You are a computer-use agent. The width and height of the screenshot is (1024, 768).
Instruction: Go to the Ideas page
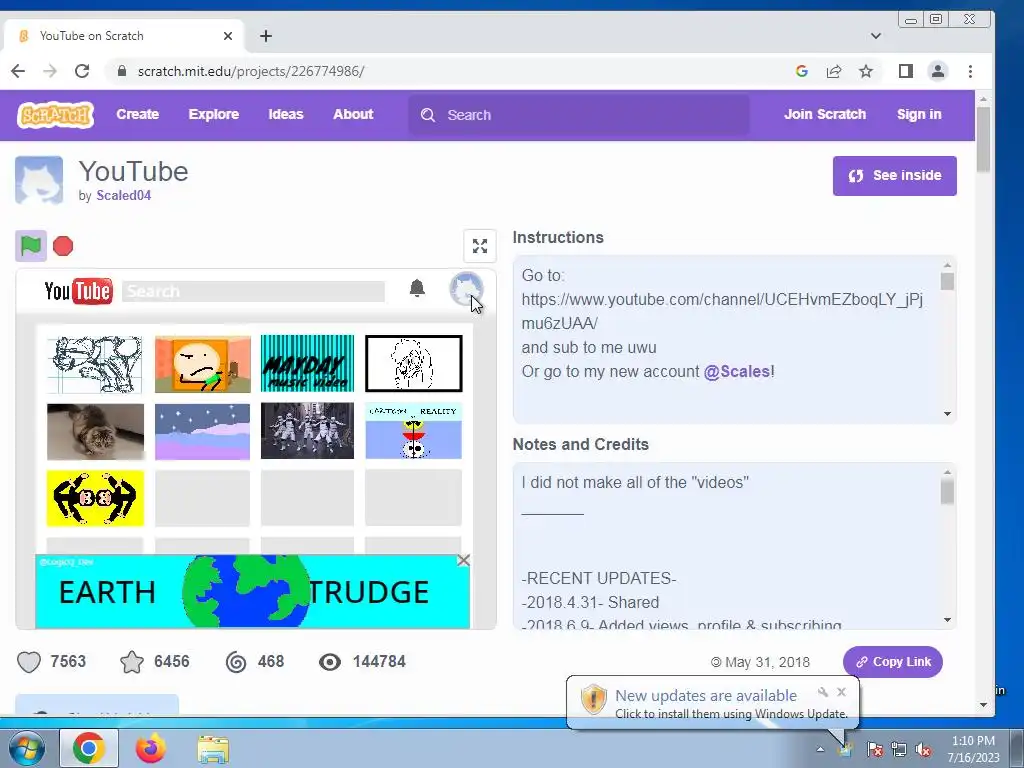[x=286, y=114]
